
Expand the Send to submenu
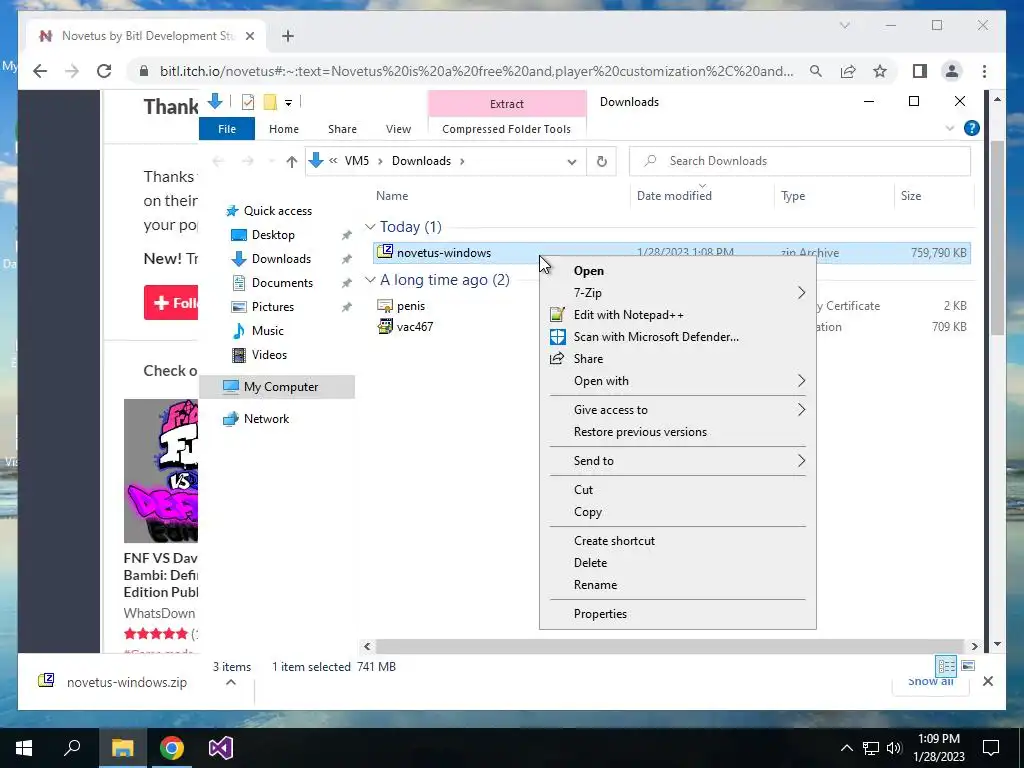pos(678,461)
